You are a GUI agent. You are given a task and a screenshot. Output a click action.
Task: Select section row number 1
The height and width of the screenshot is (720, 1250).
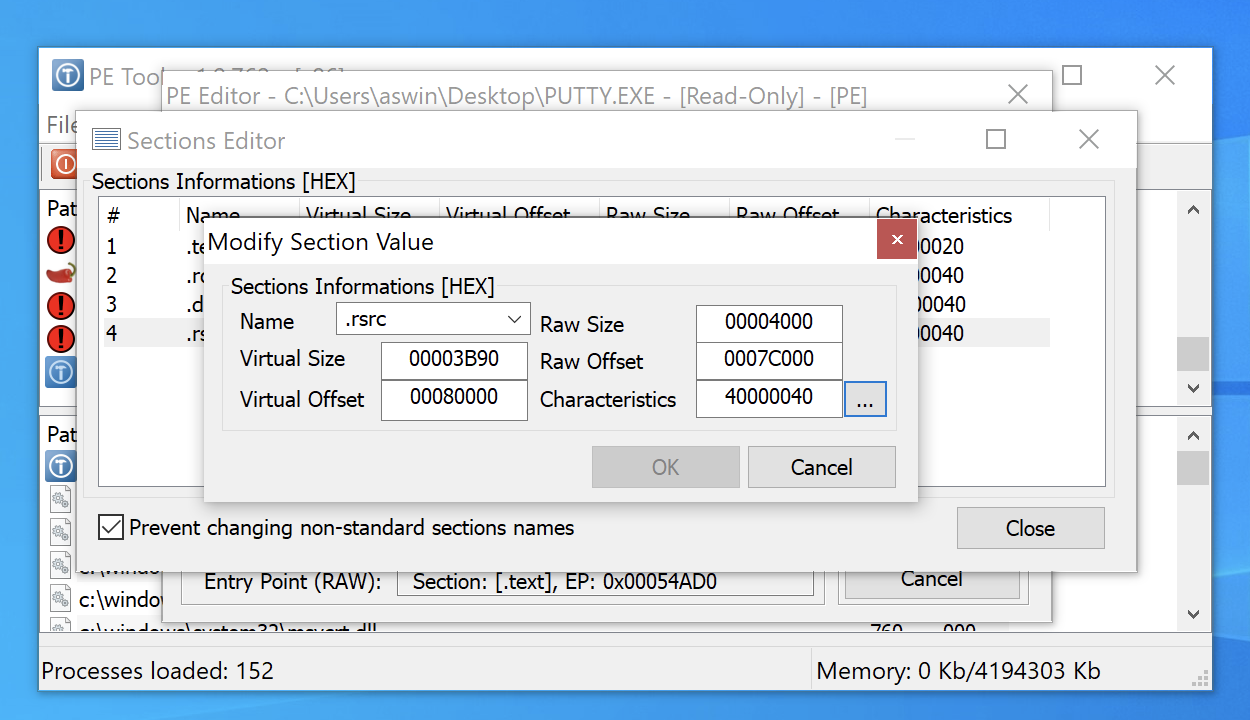(113, 246)
